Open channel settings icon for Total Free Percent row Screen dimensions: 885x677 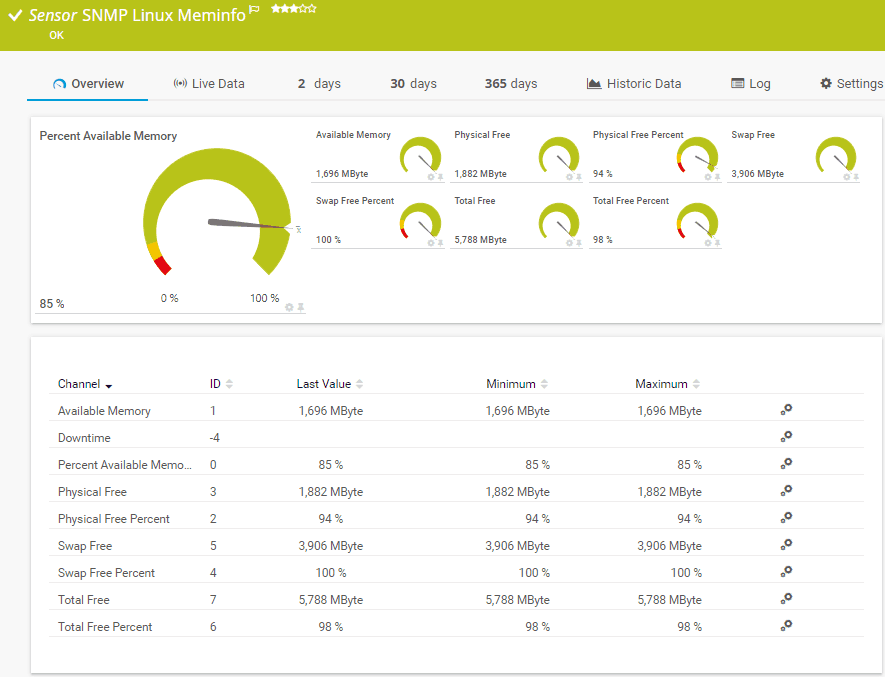pos(787,626)
